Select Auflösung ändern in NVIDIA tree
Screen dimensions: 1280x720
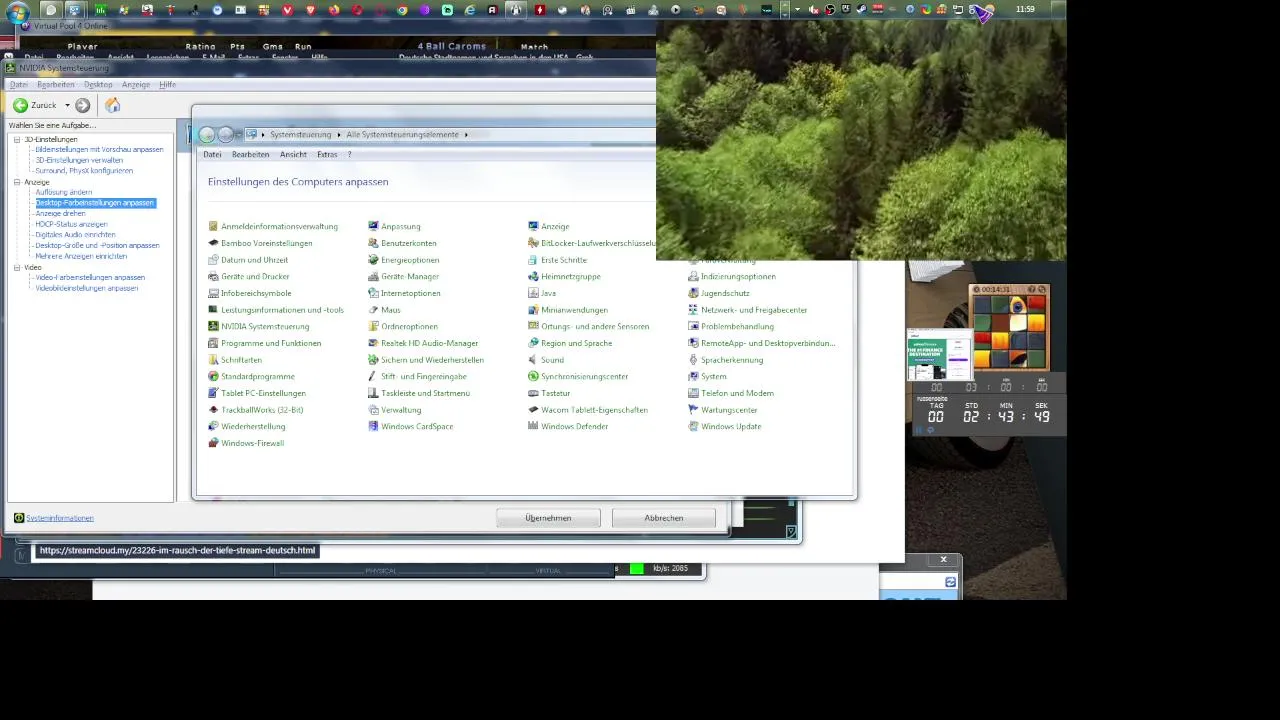tap(64, 192)
